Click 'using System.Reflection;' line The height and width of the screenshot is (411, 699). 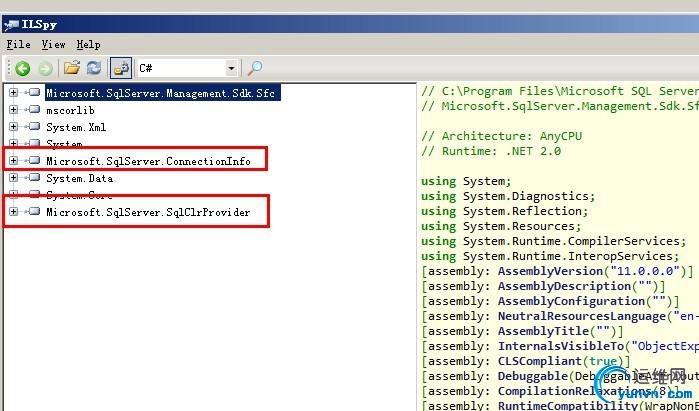pos(505,211)
